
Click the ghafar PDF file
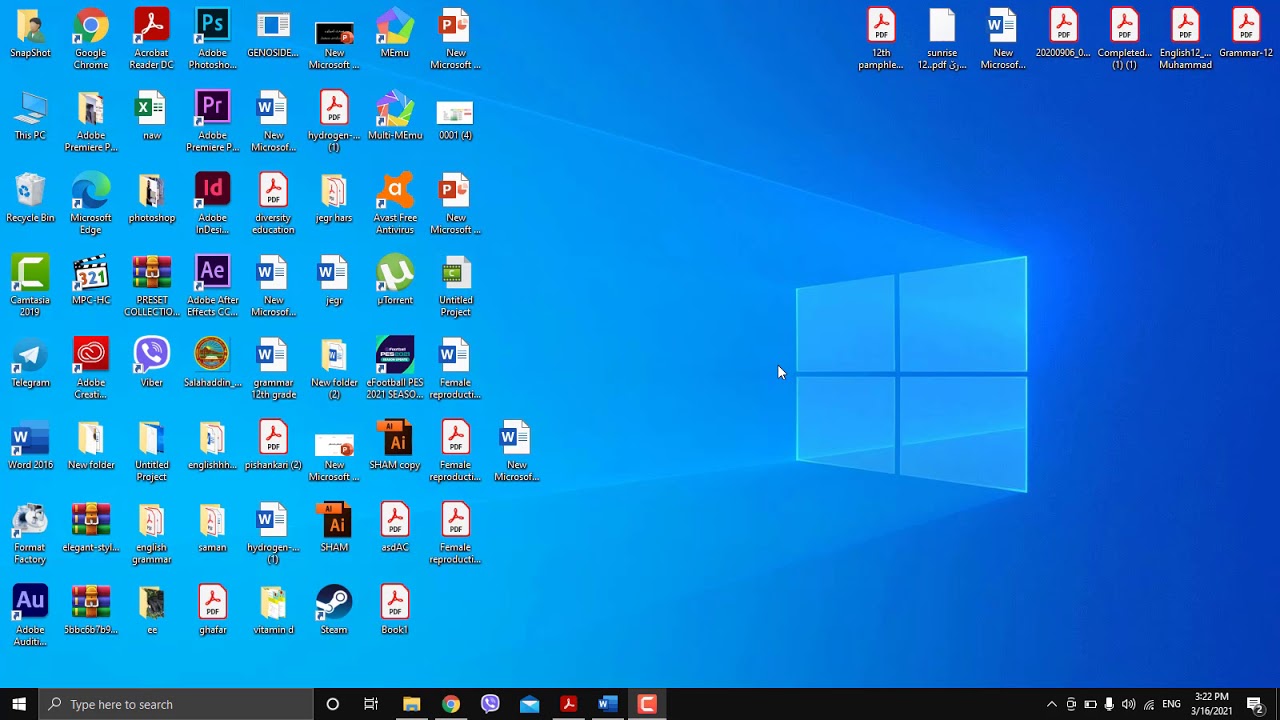click(212, 610)
